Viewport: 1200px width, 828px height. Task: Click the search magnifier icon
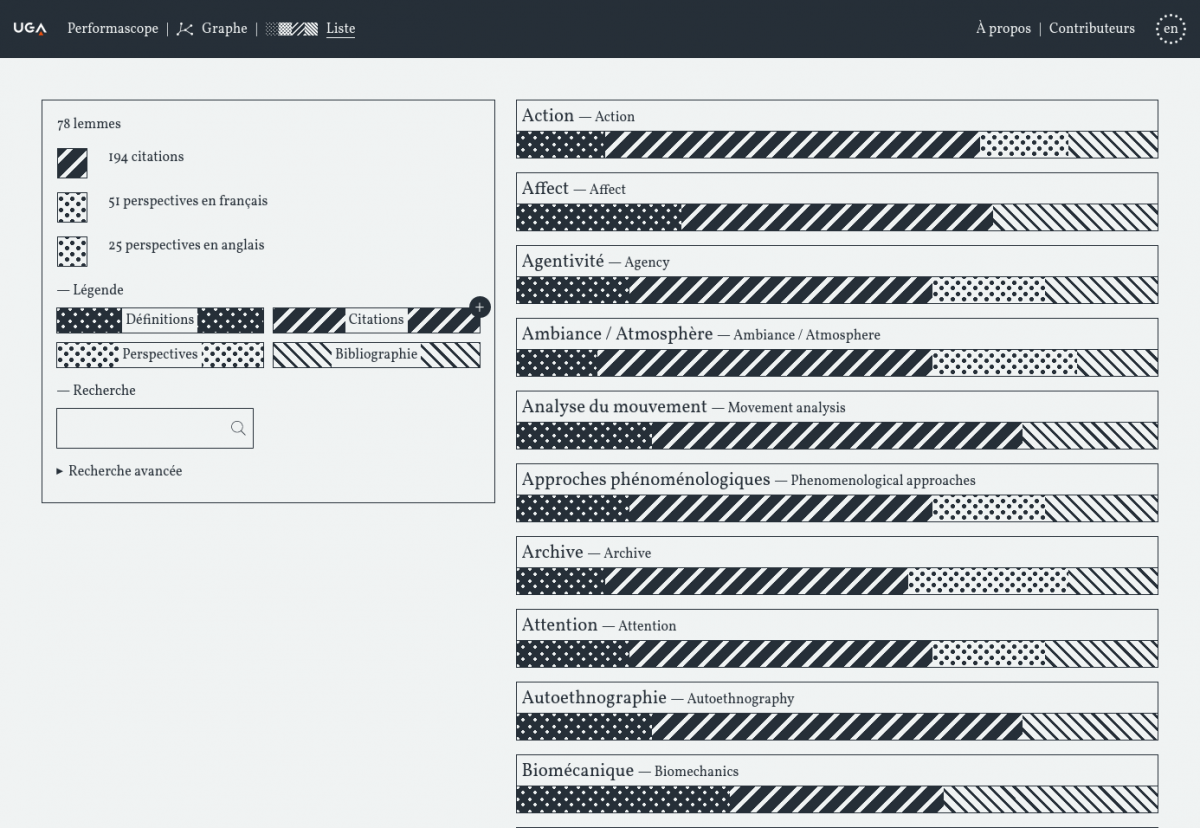(238, 428)
